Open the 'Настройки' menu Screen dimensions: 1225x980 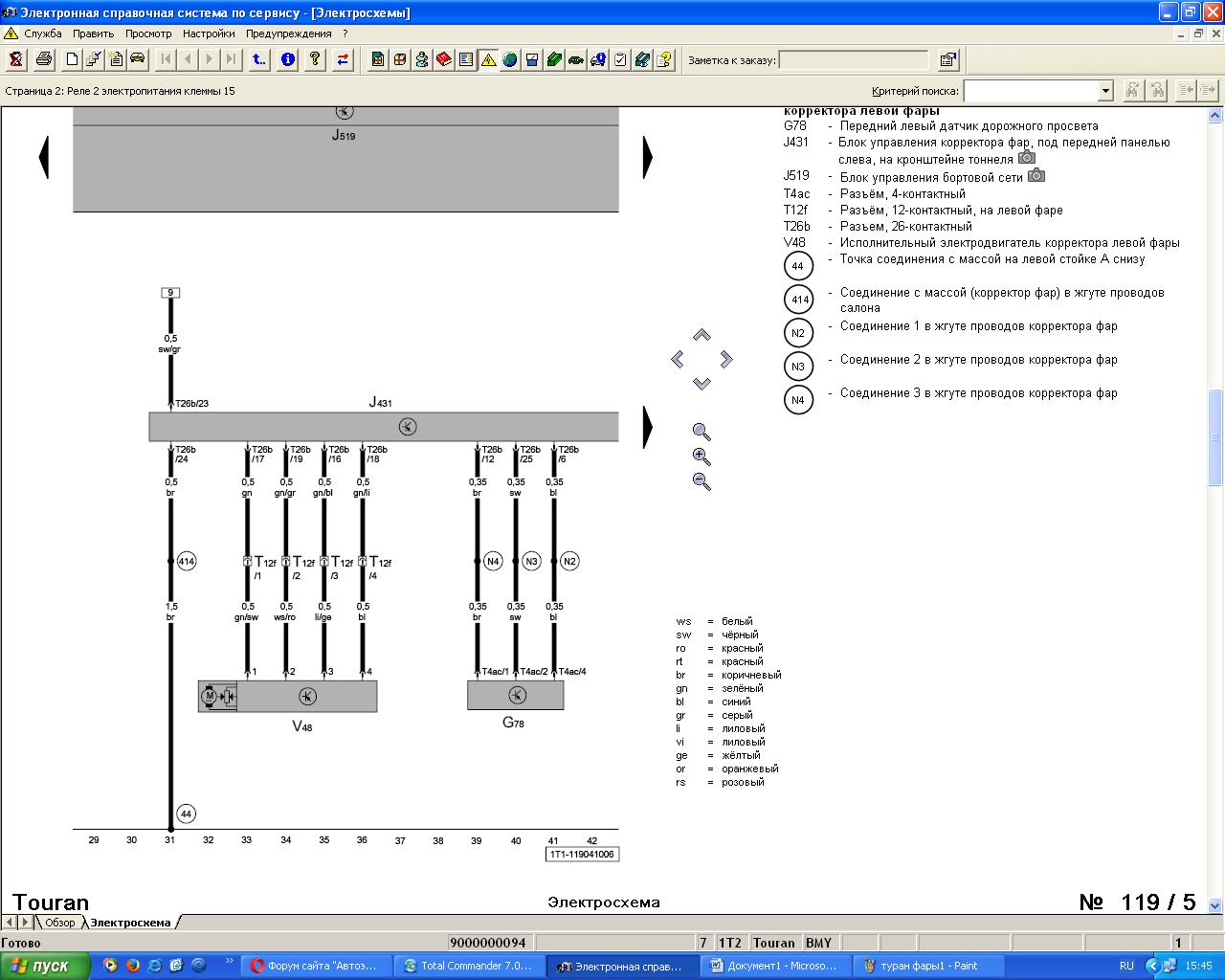(x=209, y=33)
